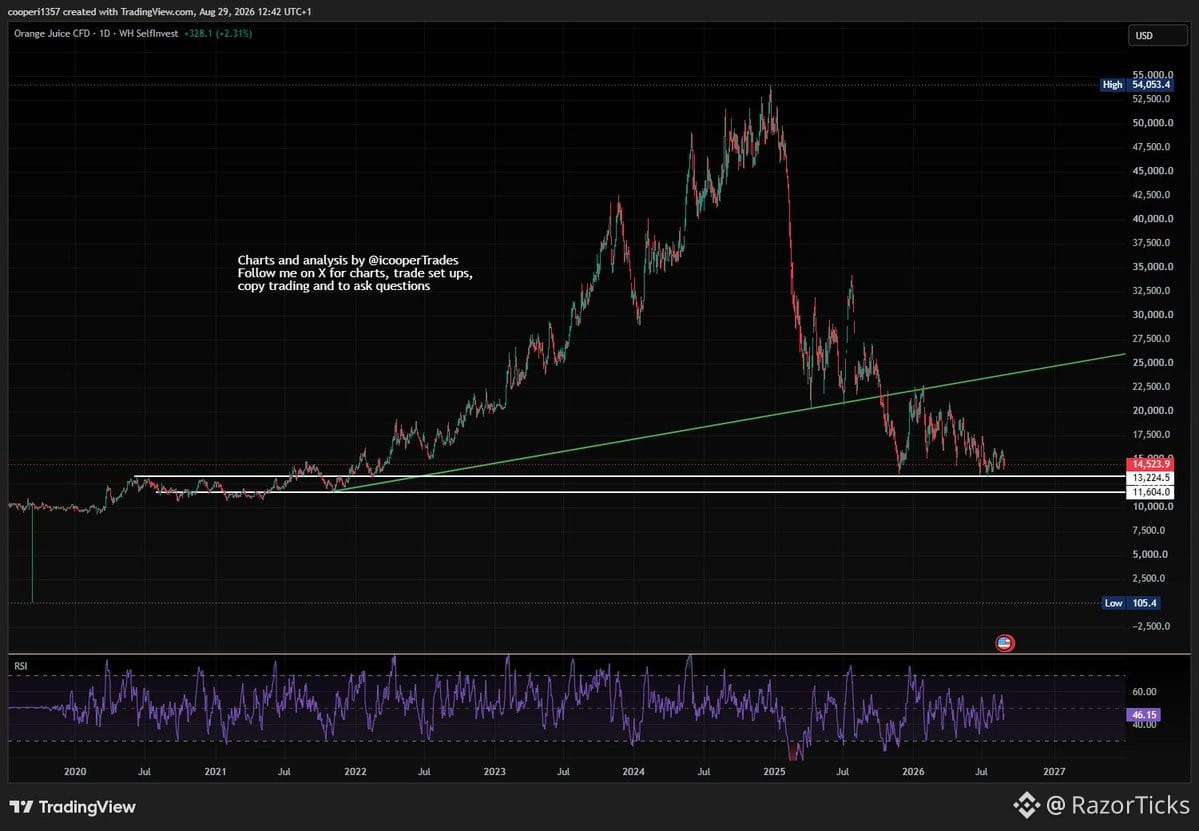
Task: Click the High 54,053.4 price label
Action: [x=1136, y=84]
